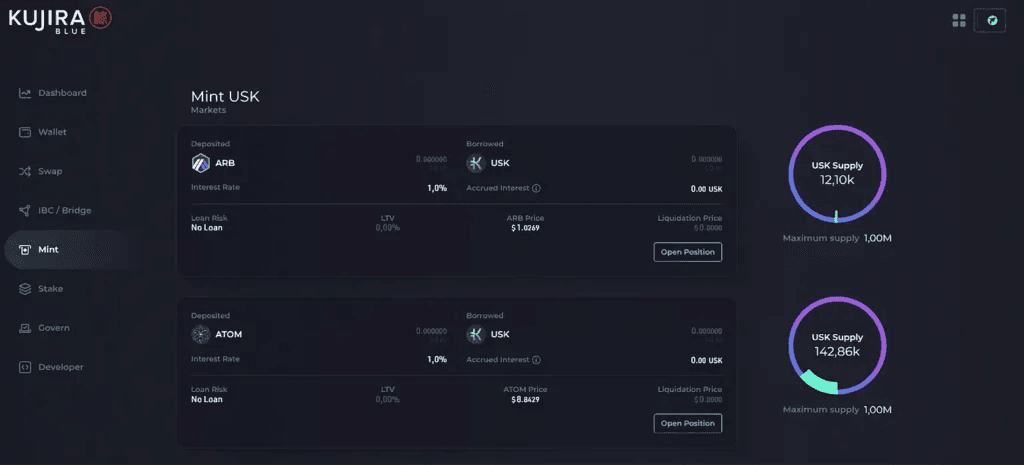
Task: Click the Accrued Interest info icon for ARB
Action: click(536, 188)
